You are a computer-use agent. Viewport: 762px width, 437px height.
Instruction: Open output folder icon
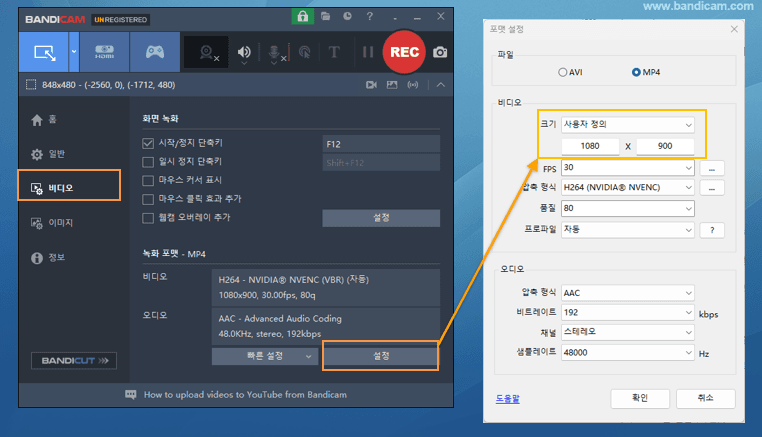point(325,16)
